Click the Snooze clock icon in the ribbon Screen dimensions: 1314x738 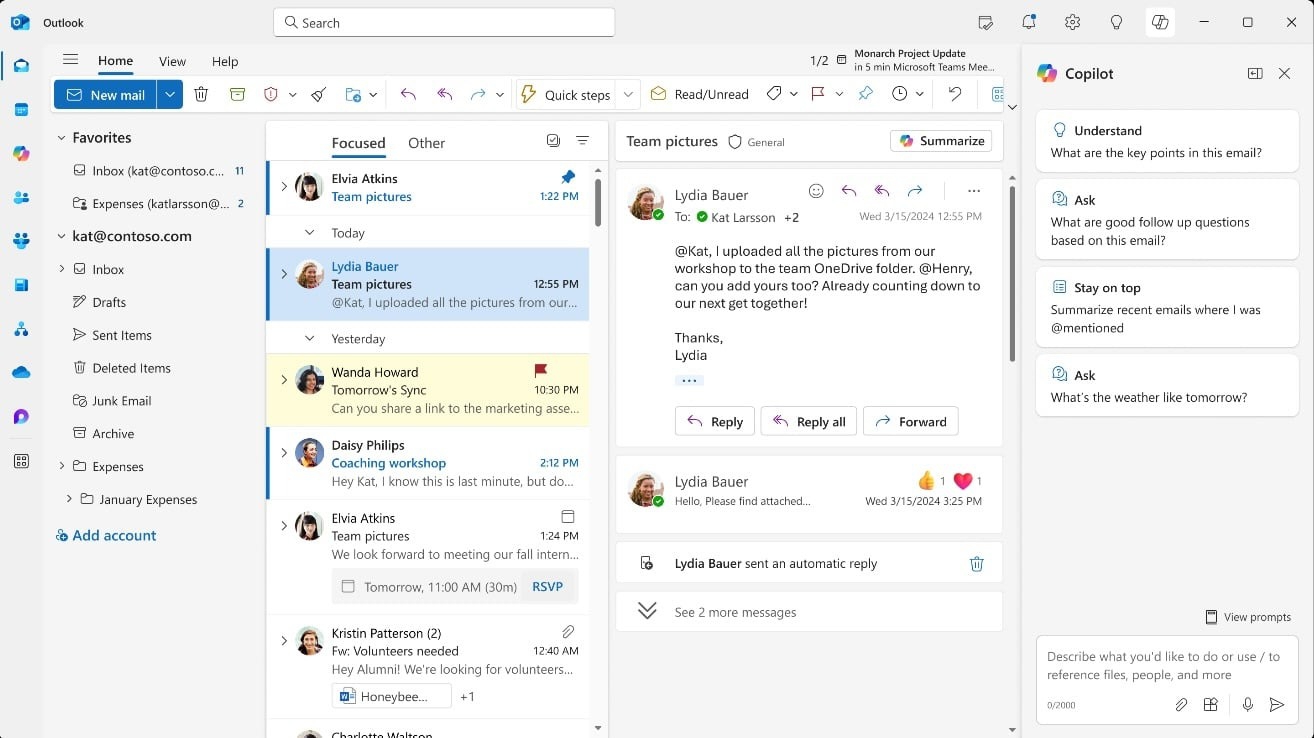[x=899, y=94]
